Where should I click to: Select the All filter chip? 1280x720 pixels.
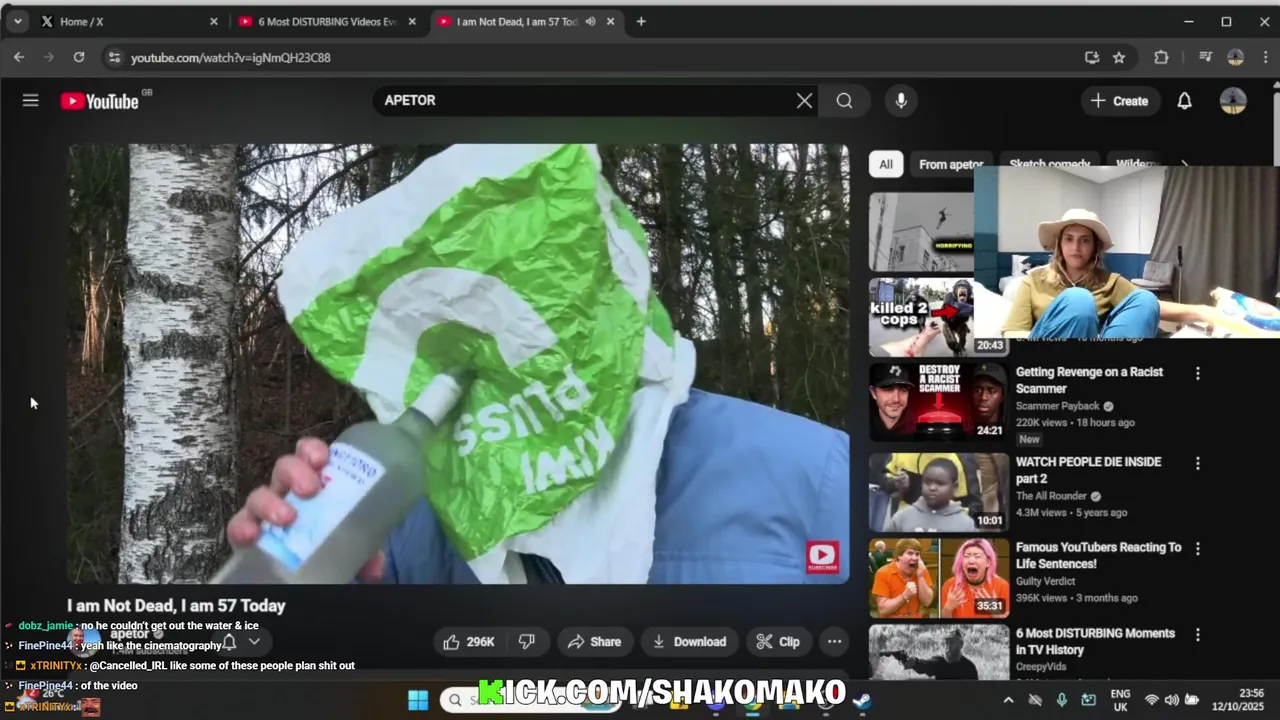(x=886, y=164)
